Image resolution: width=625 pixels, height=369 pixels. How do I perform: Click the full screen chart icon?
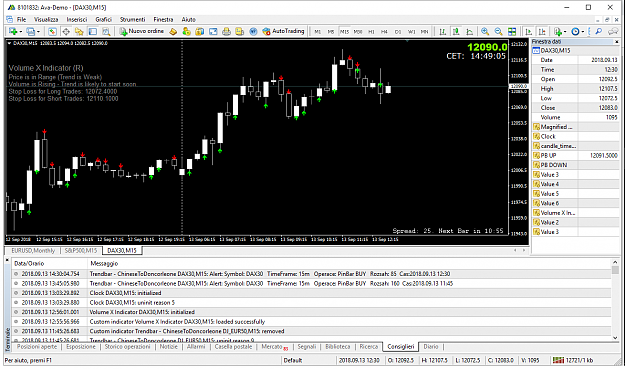pos(213,31)
